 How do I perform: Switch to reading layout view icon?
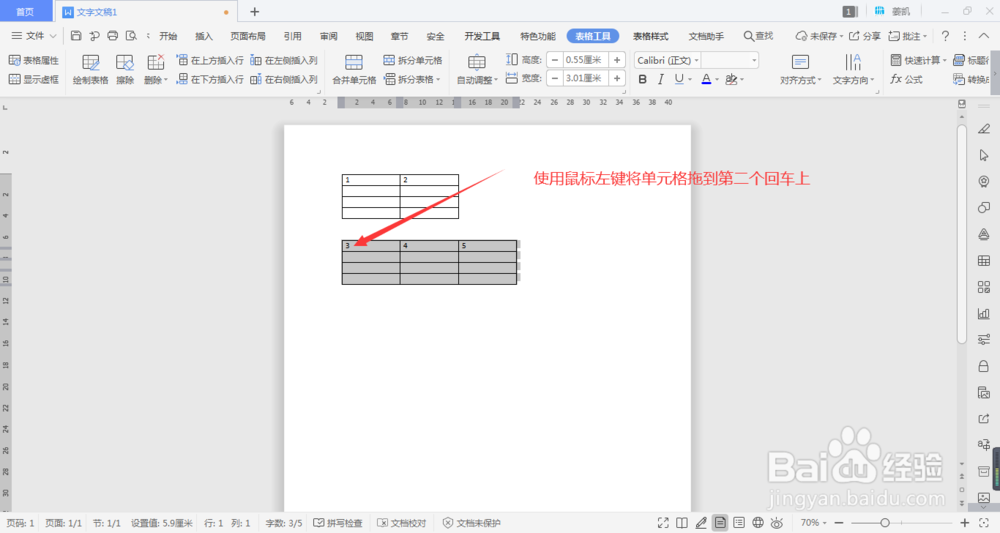pyautogui.click(x=682, y=523)
